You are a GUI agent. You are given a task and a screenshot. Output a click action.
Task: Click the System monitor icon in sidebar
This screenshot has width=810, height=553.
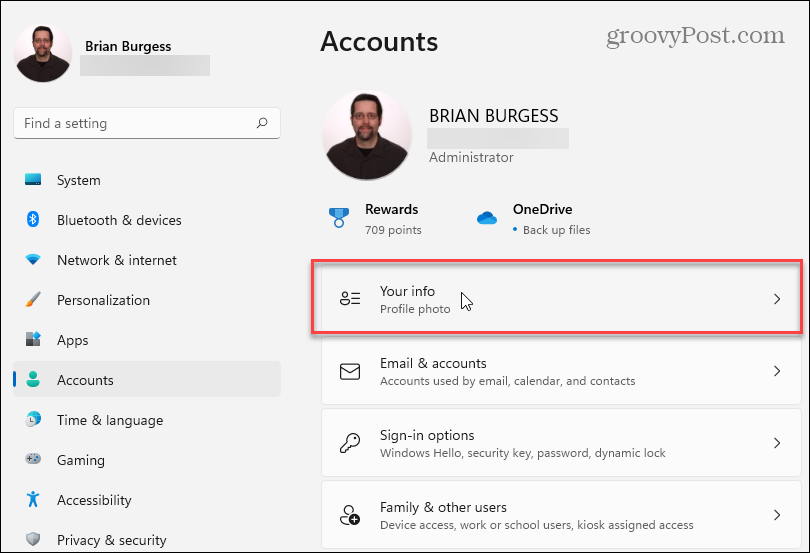(33, 179)
